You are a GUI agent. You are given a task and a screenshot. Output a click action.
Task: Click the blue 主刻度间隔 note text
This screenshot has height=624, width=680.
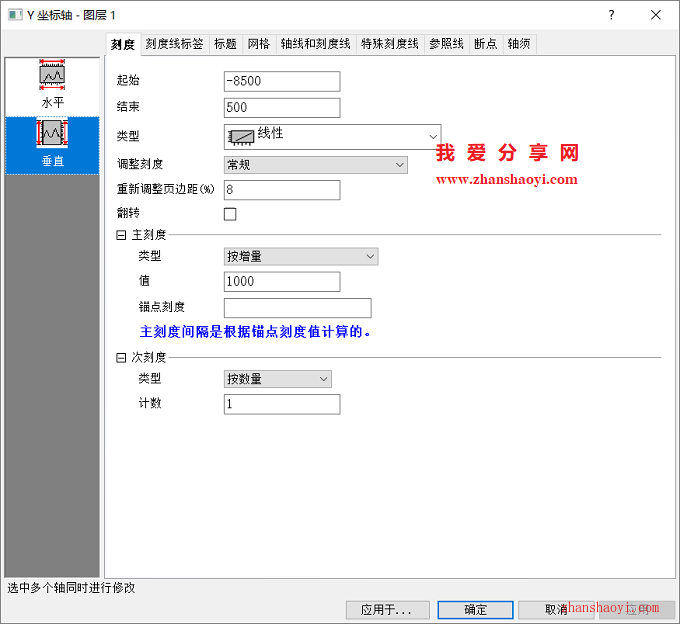click(255, 332)
